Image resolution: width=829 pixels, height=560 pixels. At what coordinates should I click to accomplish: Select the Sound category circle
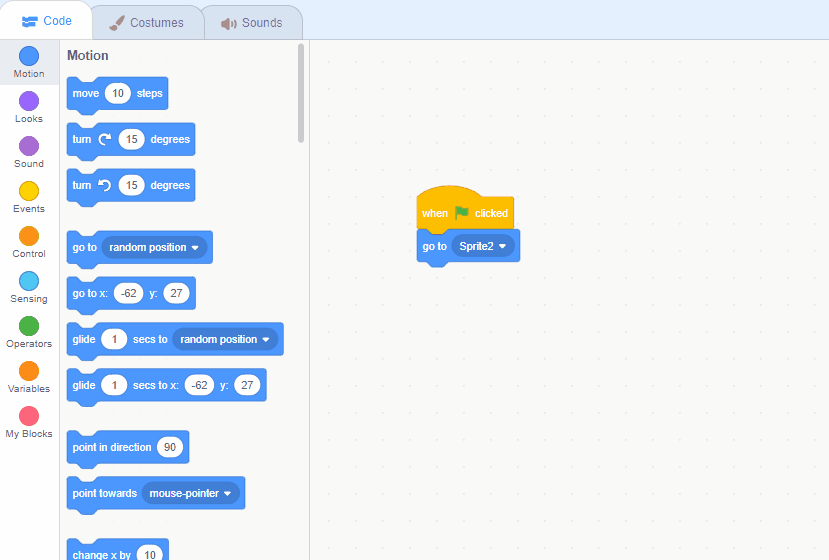[x=29, y=146]
